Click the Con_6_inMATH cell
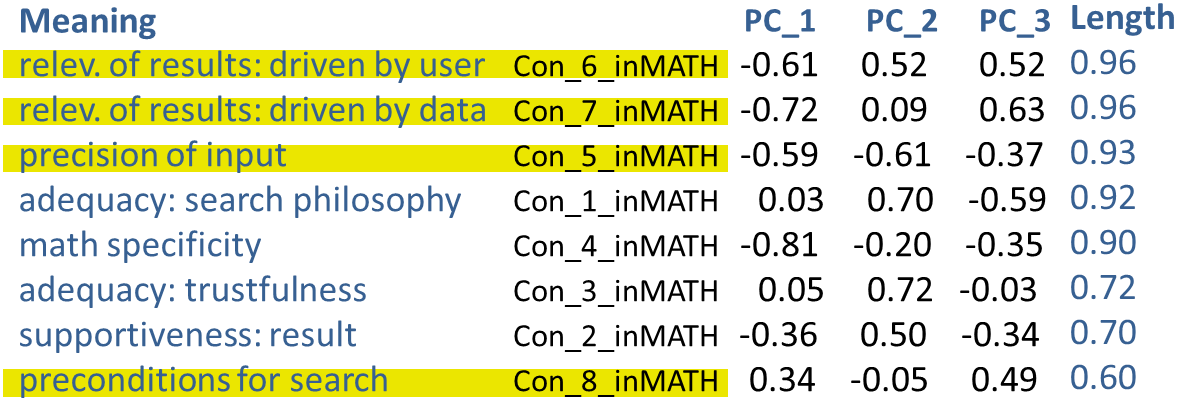The image size is (1185, 401). [x=616, y=67]
